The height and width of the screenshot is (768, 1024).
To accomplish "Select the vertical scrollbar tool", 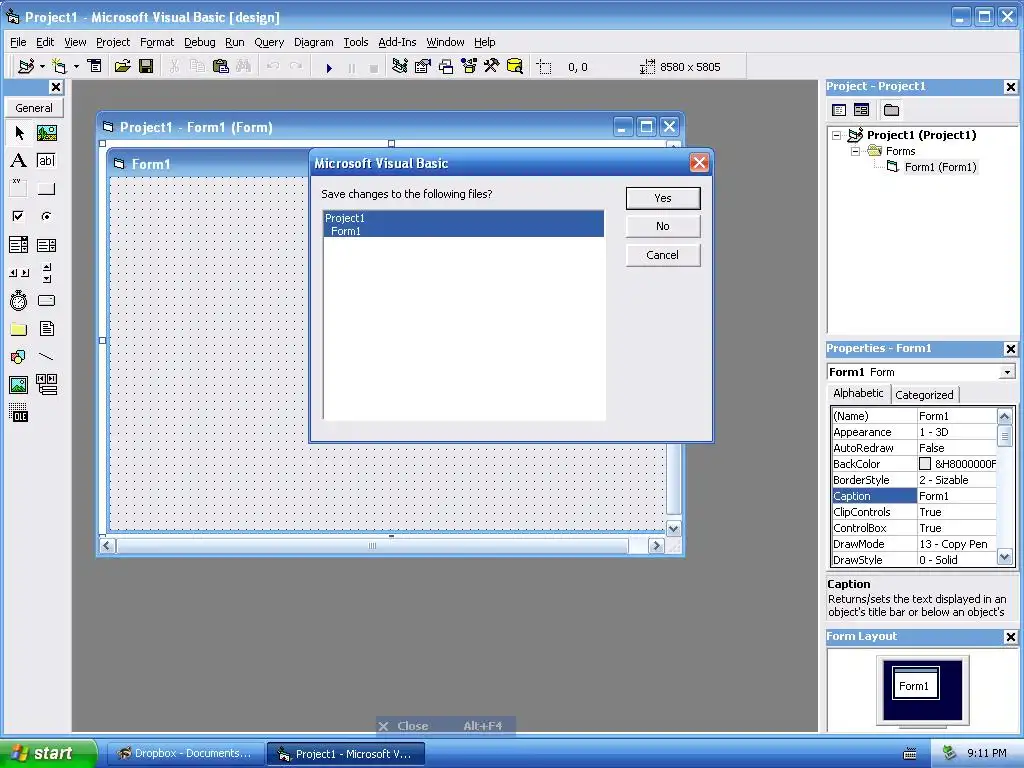I will pos(46,273).
